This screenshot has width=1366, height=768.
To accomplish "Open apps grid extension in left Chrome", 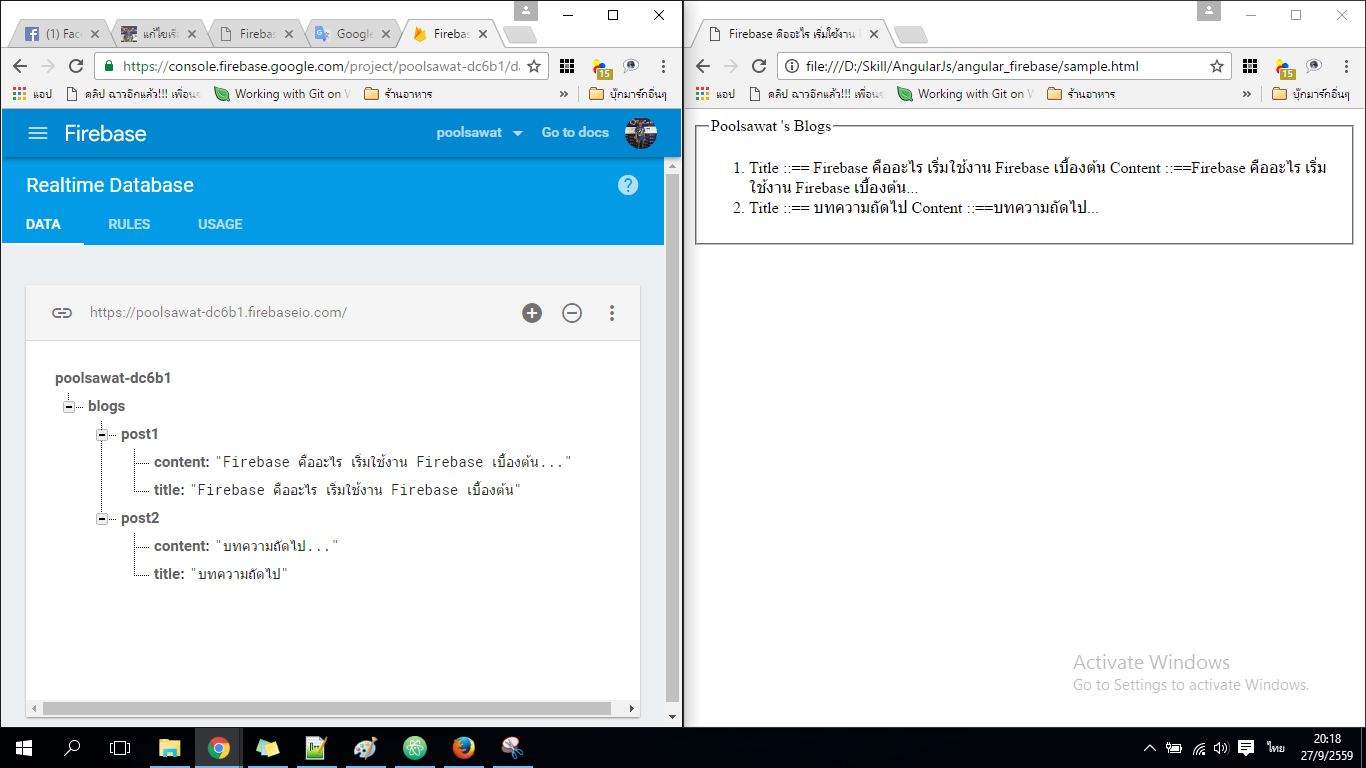I will pyautogui.click(x=567, y=66).
